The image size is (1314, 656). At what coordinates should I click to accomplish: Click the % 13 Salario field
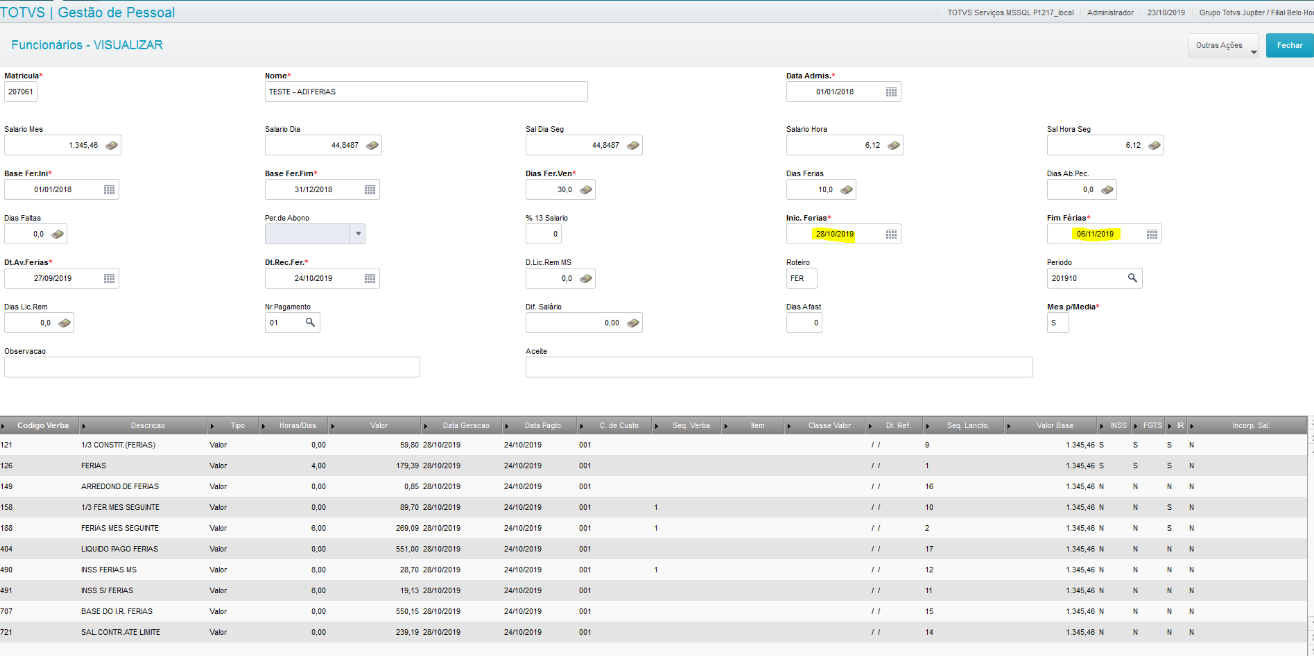point(543,234)
